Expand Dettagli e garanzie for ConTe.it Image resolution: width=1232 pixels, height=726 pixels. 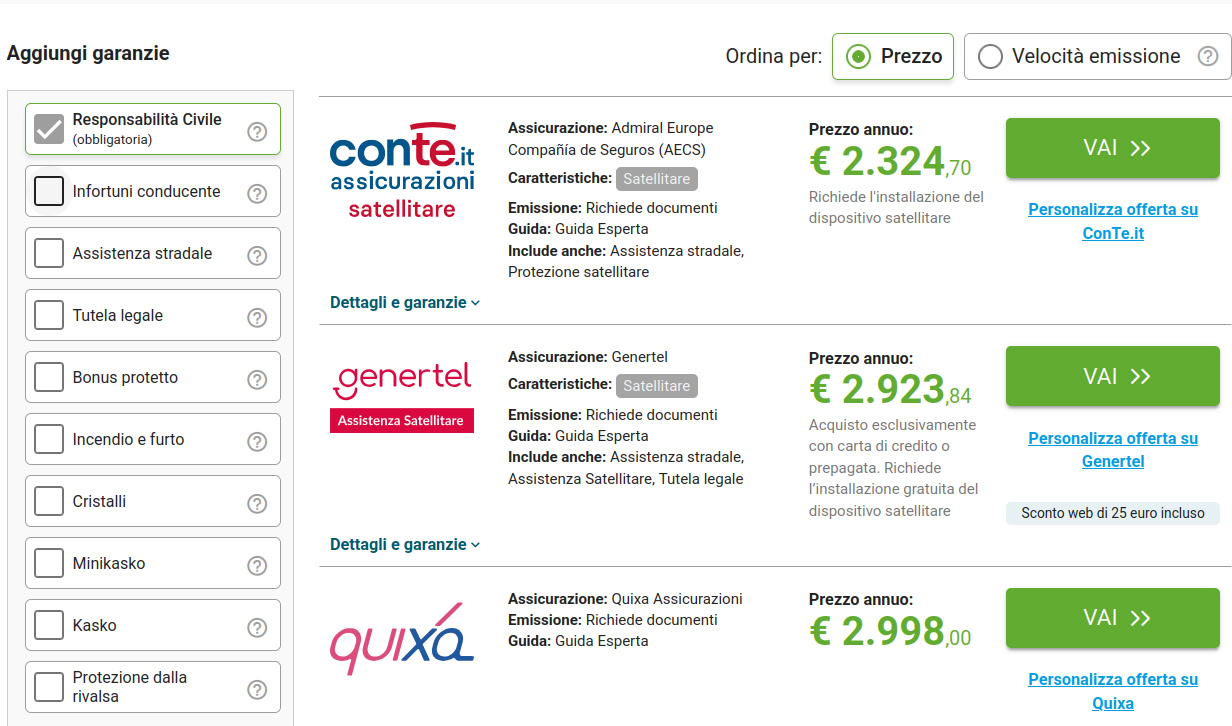405,302
